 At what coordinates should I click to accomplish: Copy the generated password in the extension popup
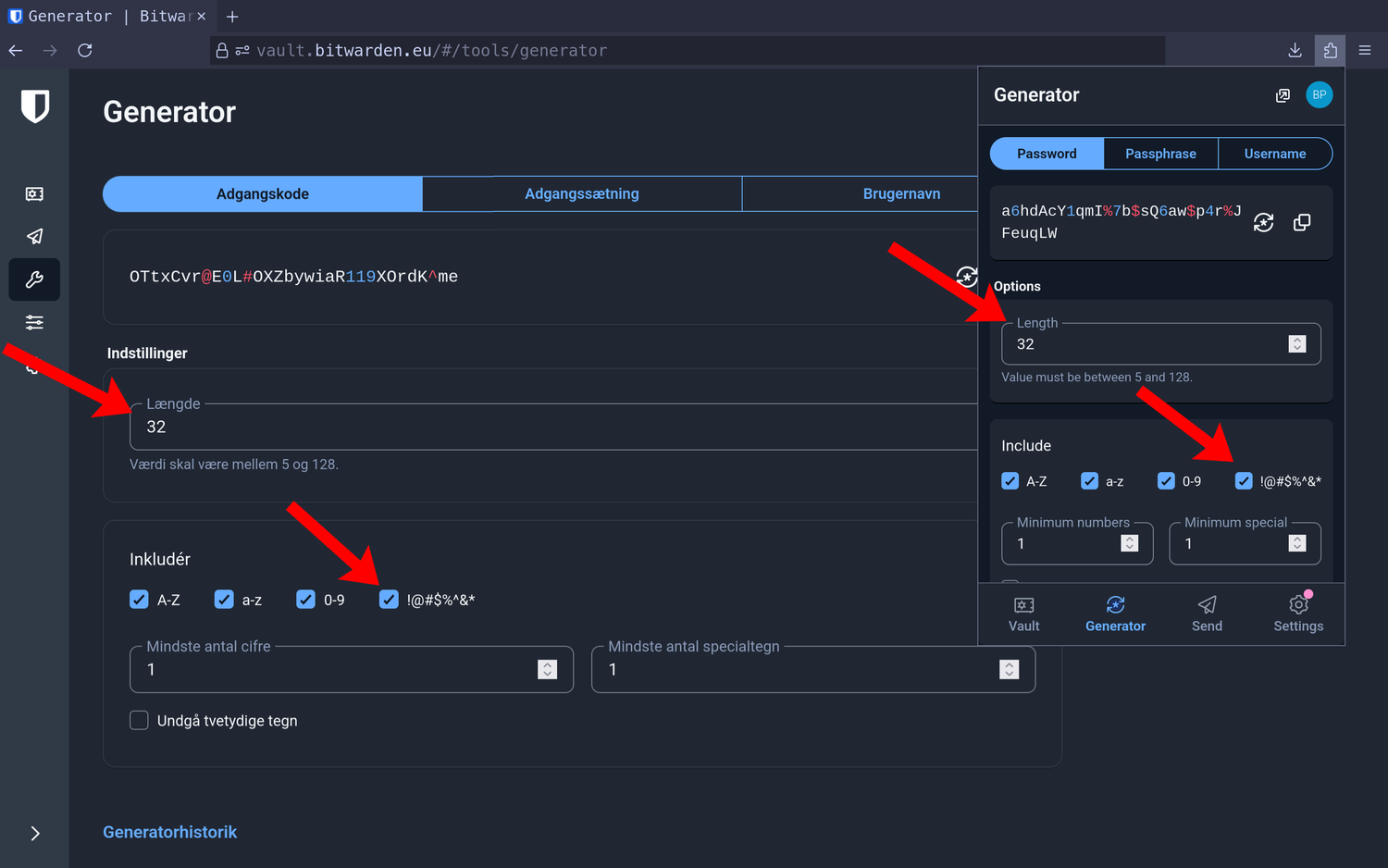tap(1302, 222)
